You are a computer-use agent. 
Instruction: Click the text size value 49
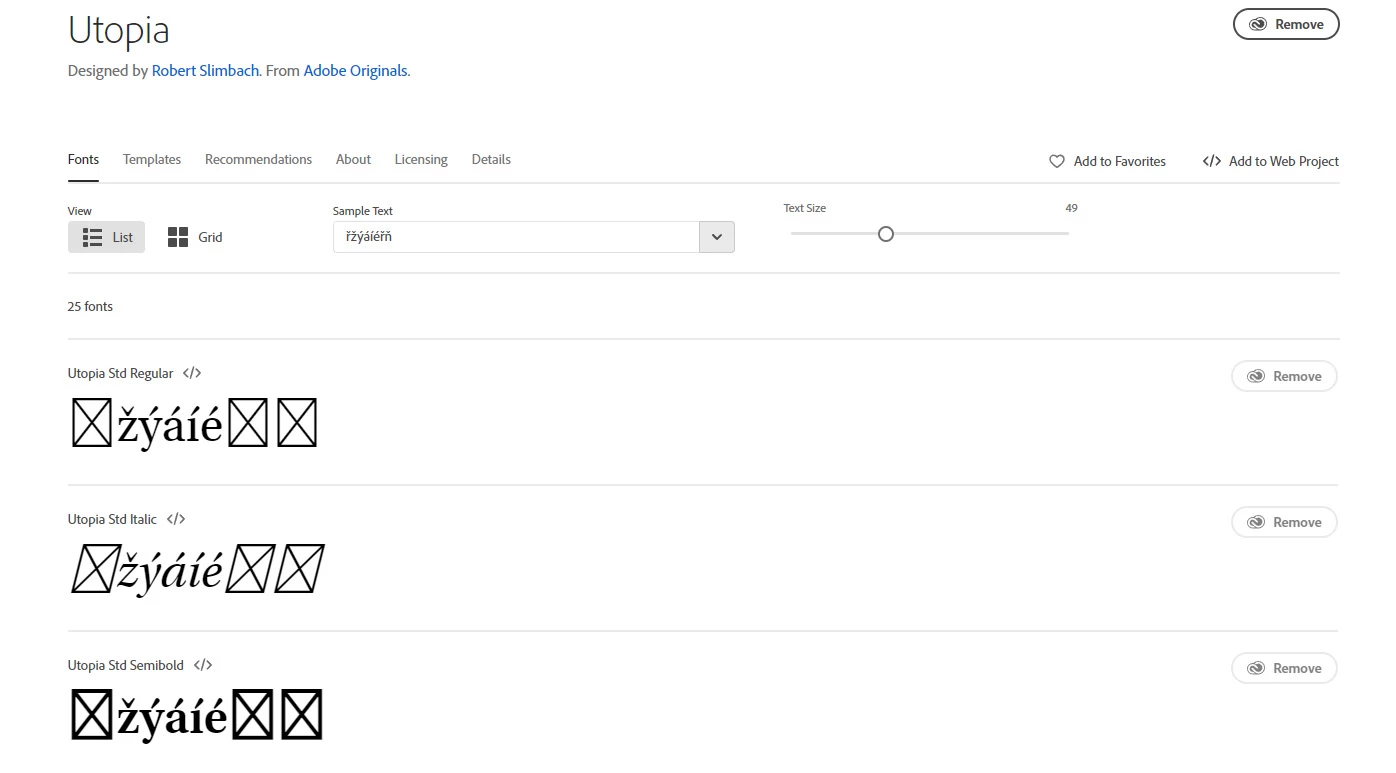(1071, 208)
